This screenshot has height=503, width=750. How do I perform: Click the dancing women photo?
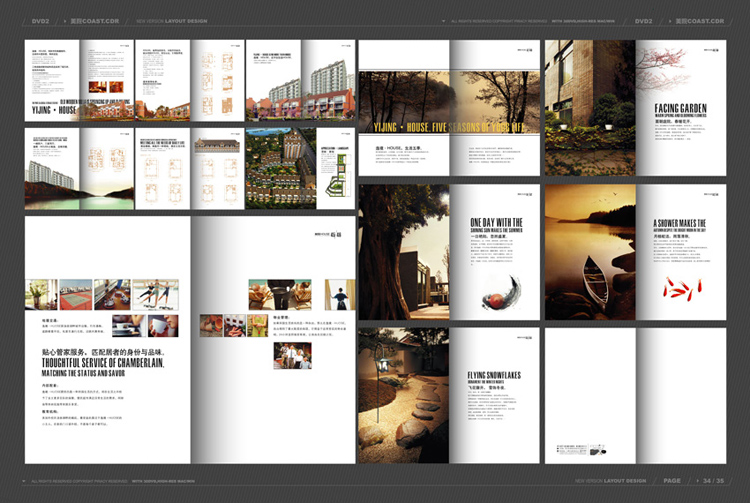pyautogui.click(x=155, y=295)
